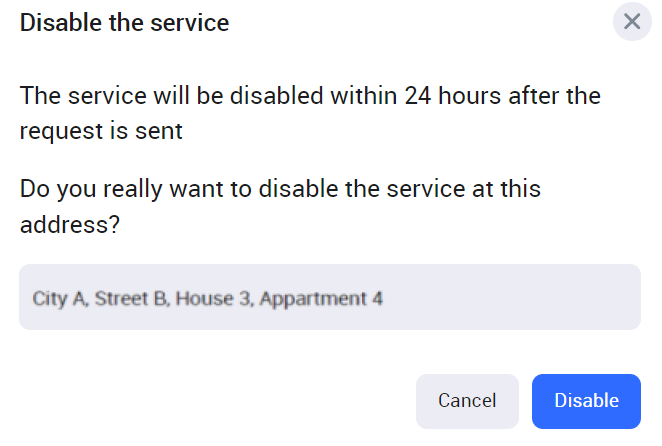Click the Cancel button

467,401
